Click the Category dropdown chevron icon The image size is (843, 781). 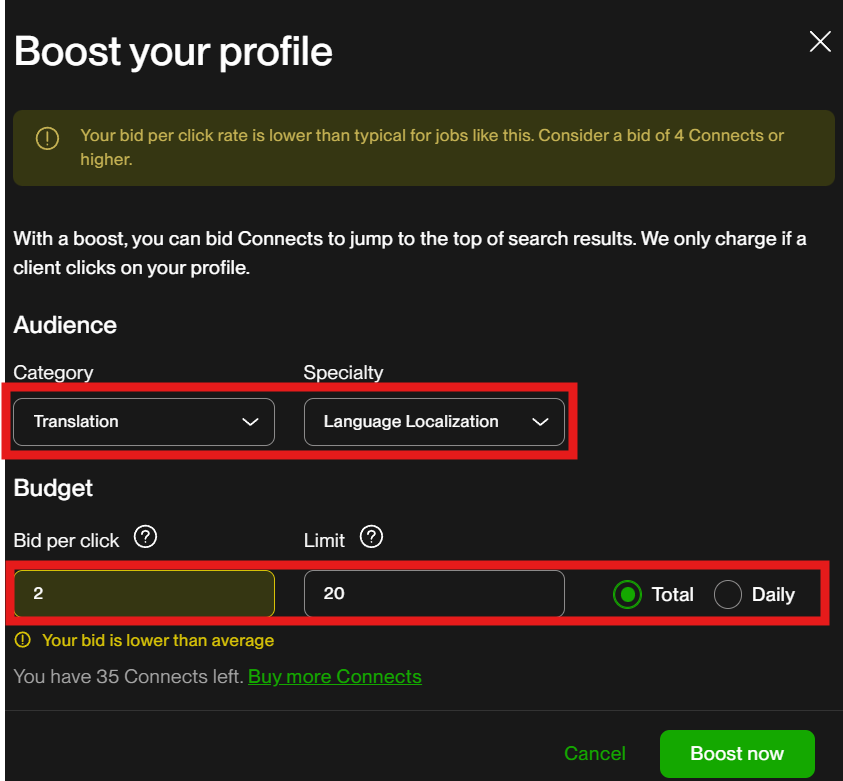pyautogui.click(x=251, y=421)
